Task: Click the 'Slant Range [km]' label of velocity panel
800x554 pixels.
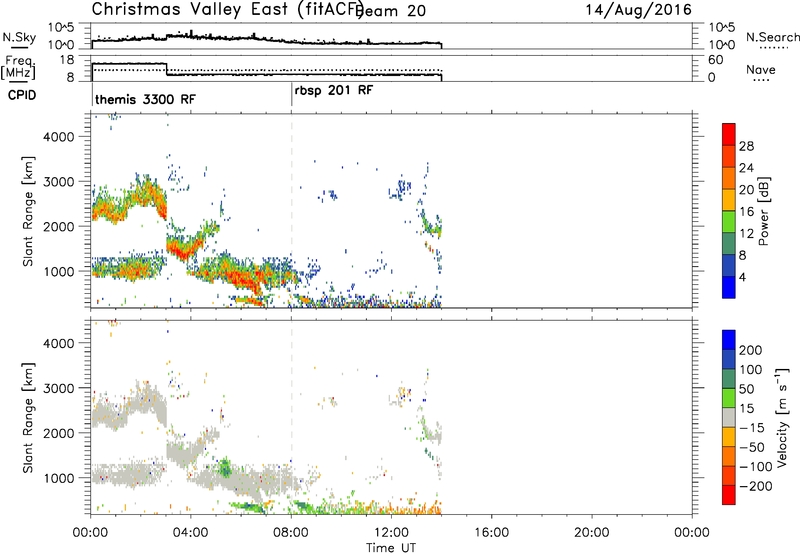Action: point(28,418)
